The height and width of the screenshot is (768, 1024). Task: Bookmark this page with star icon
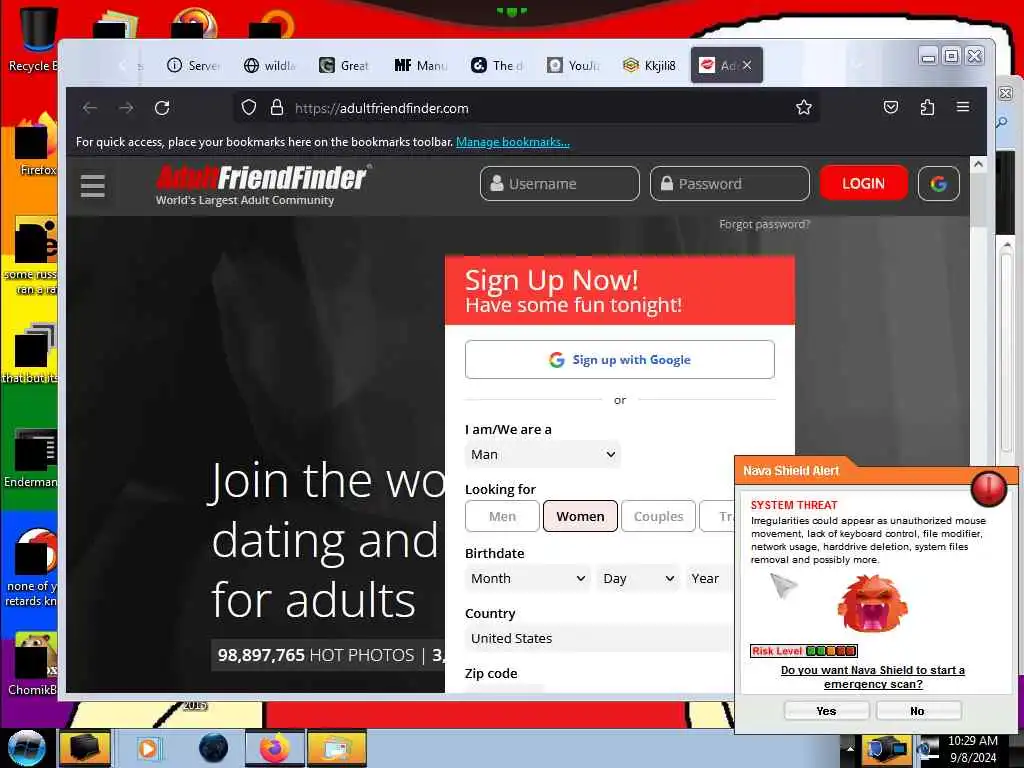[x=804, y=107]
